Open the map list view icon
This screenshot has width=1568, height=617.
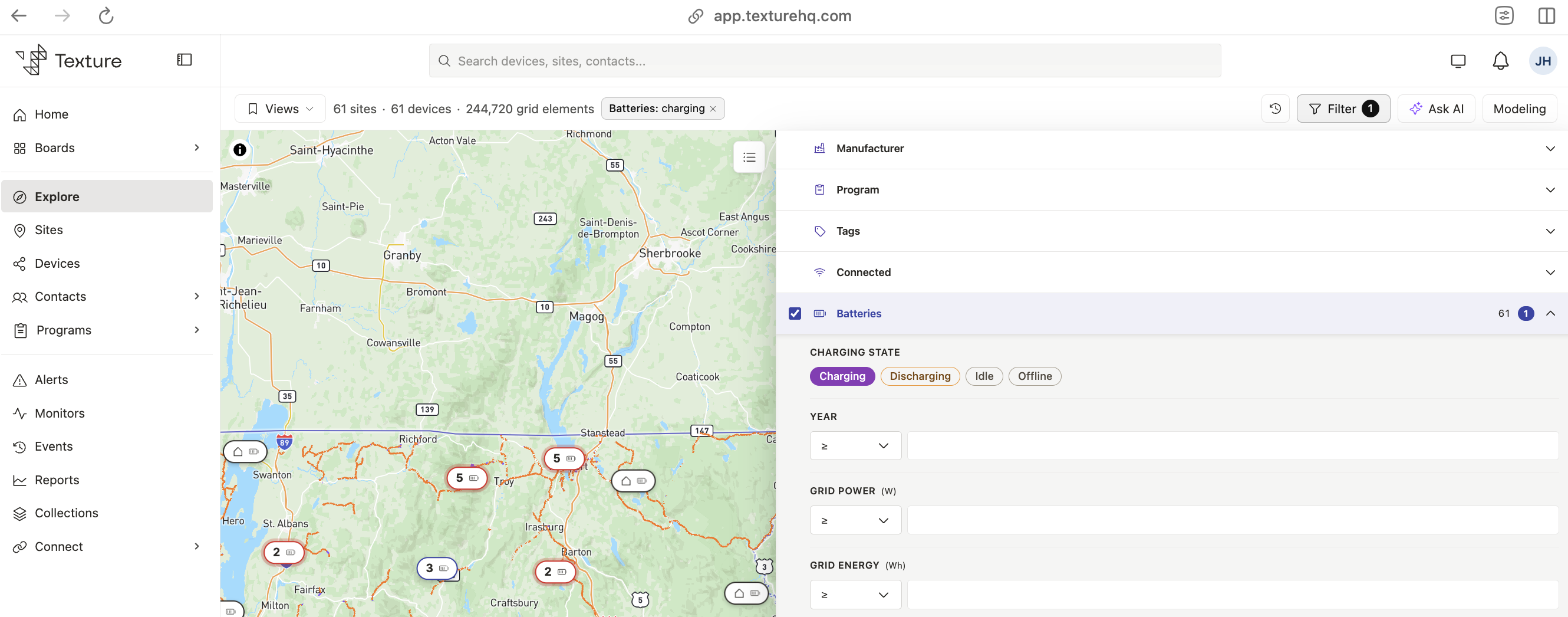749,157
